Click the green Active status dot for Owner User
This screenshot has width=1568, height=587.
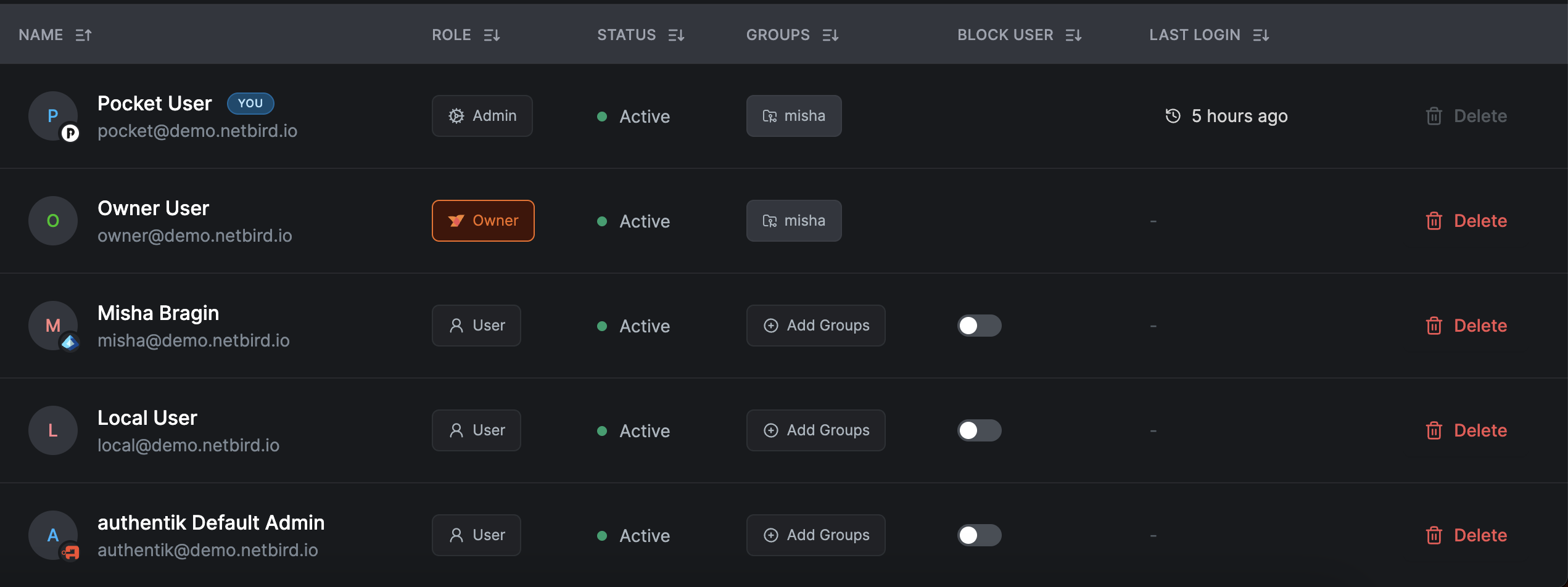click(x=603, y=220)
